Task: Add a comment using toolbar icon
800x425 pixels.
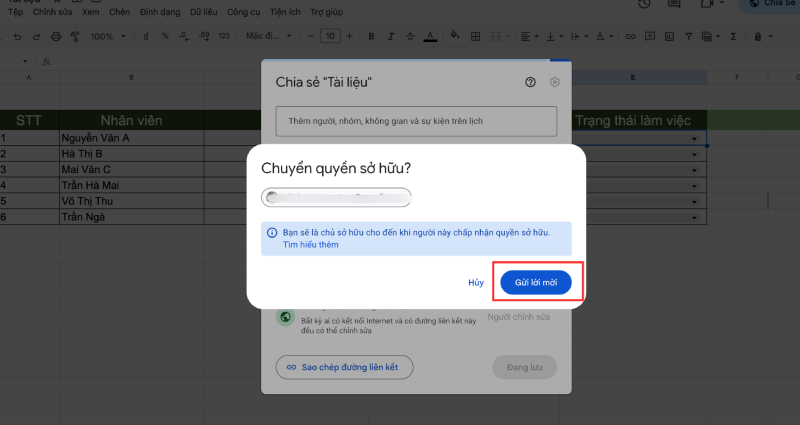Action: pos(650,36)
